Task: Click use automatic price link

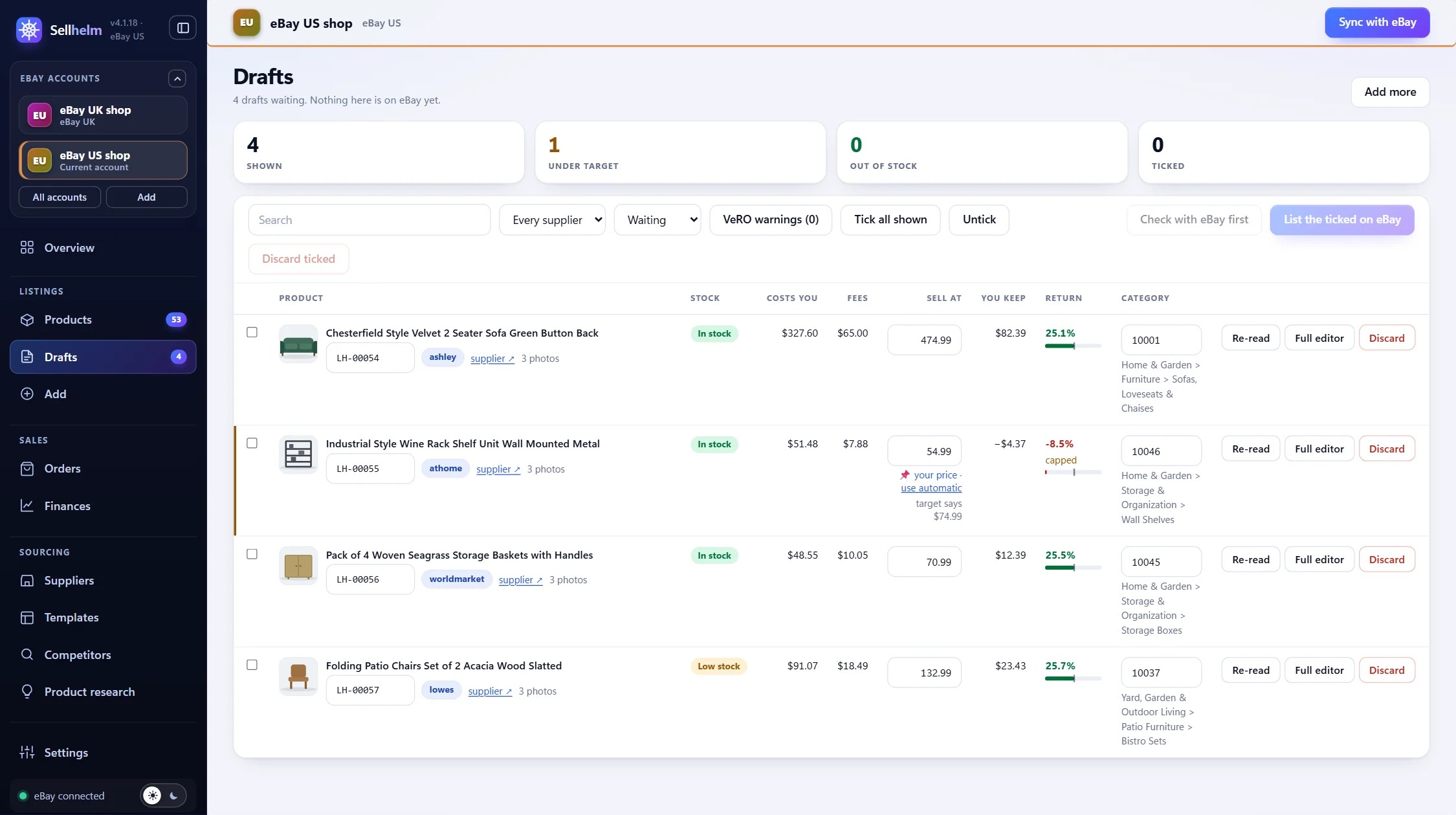Action: (x=931, y=488)
